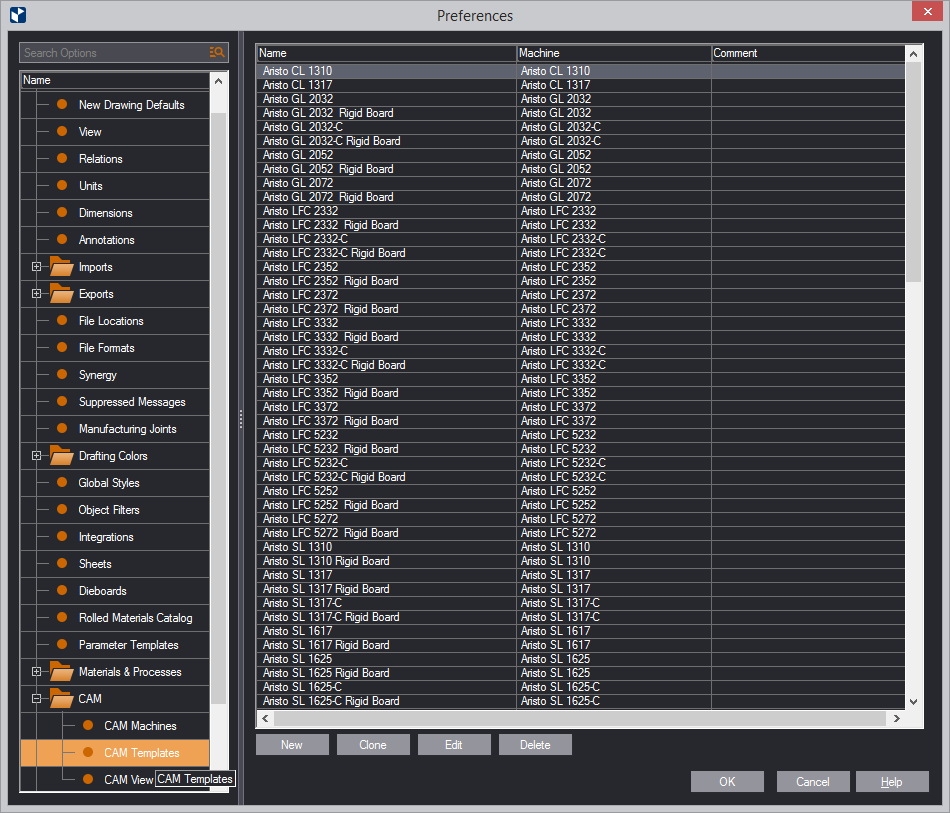The height and width of the screenshot is (813, 950).
Task: Click orange bullet beside Synergy
Action: [x=62, y=374]
